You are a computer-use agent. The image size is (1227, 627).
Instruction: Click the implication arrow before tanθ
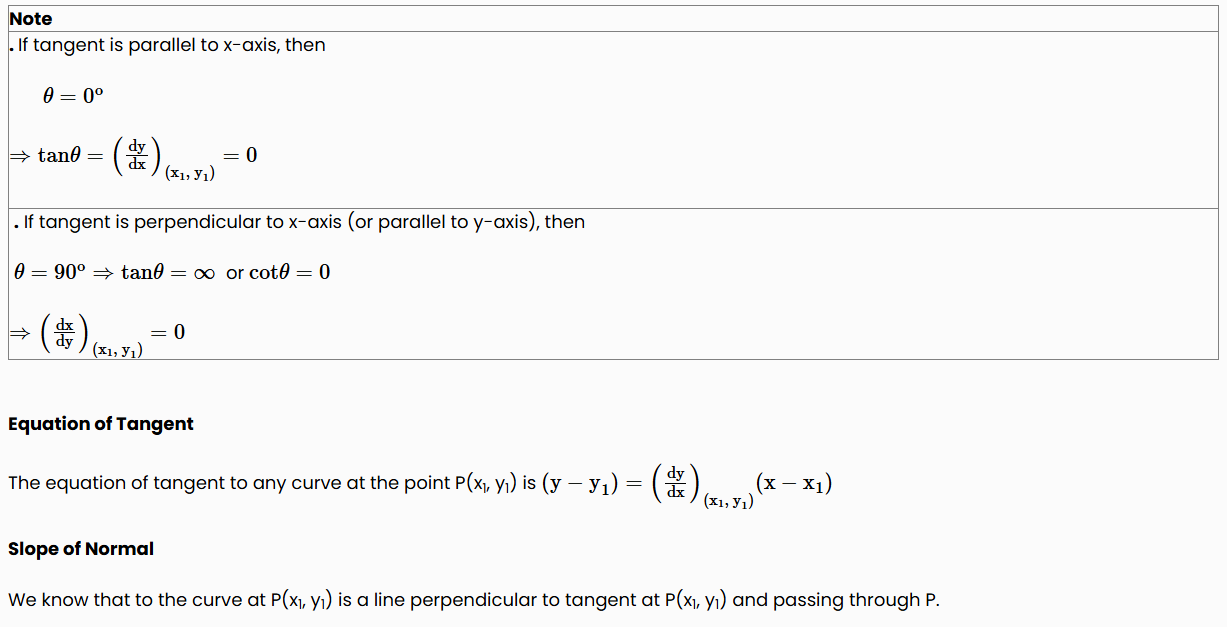(x=20, y=156)
